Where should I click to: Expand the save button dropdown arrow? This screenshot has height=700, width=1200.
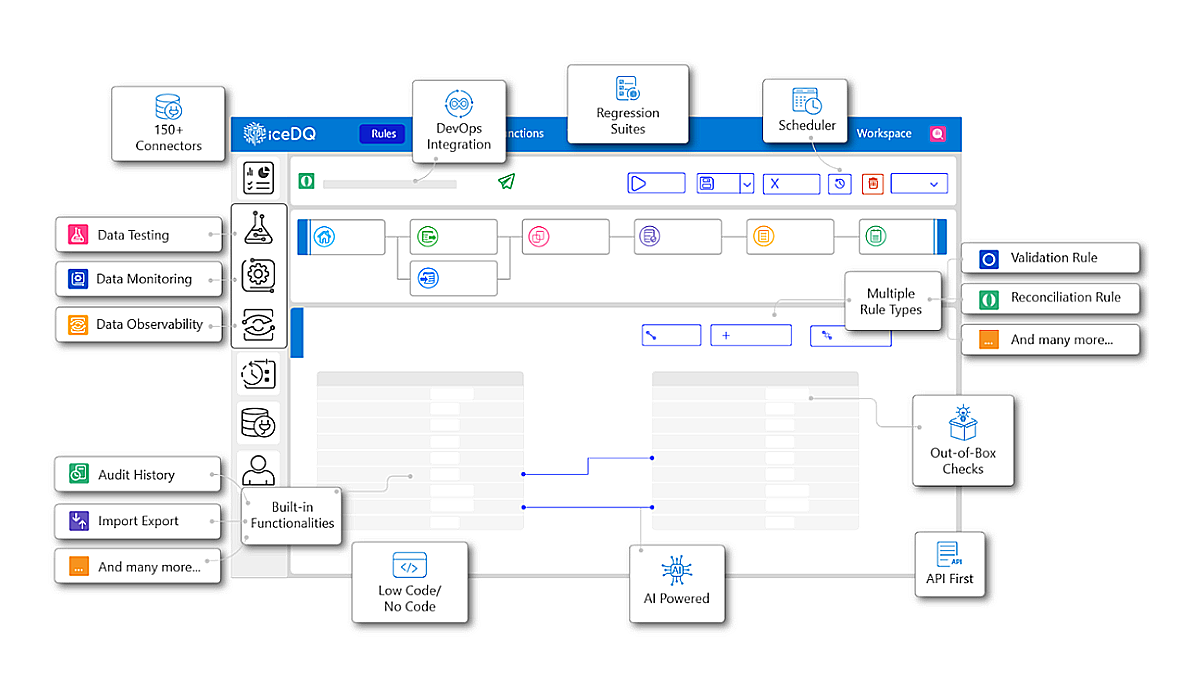[x=746, y=184]
